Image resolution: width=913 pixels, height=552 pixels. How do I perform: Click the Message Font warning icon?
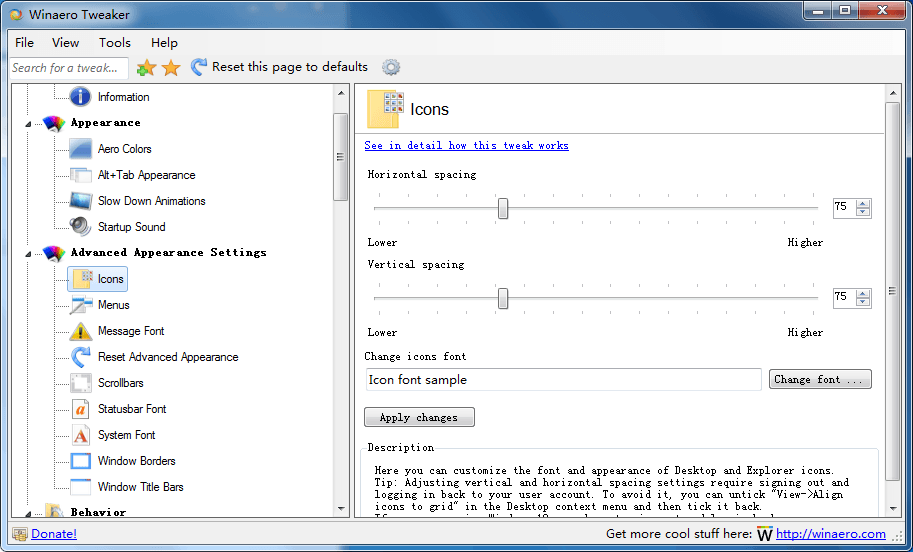[x=80, y=331]
